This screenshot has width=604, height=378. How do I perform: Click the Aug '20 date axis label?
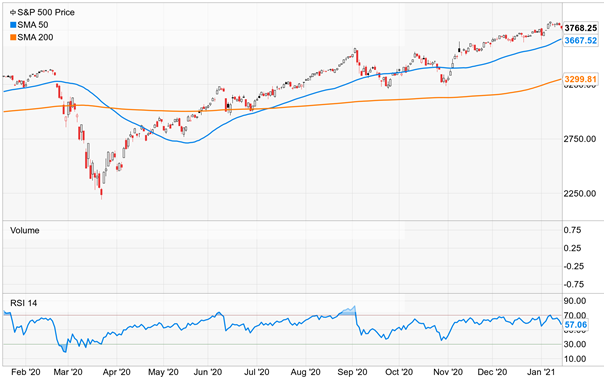point(305,372)
